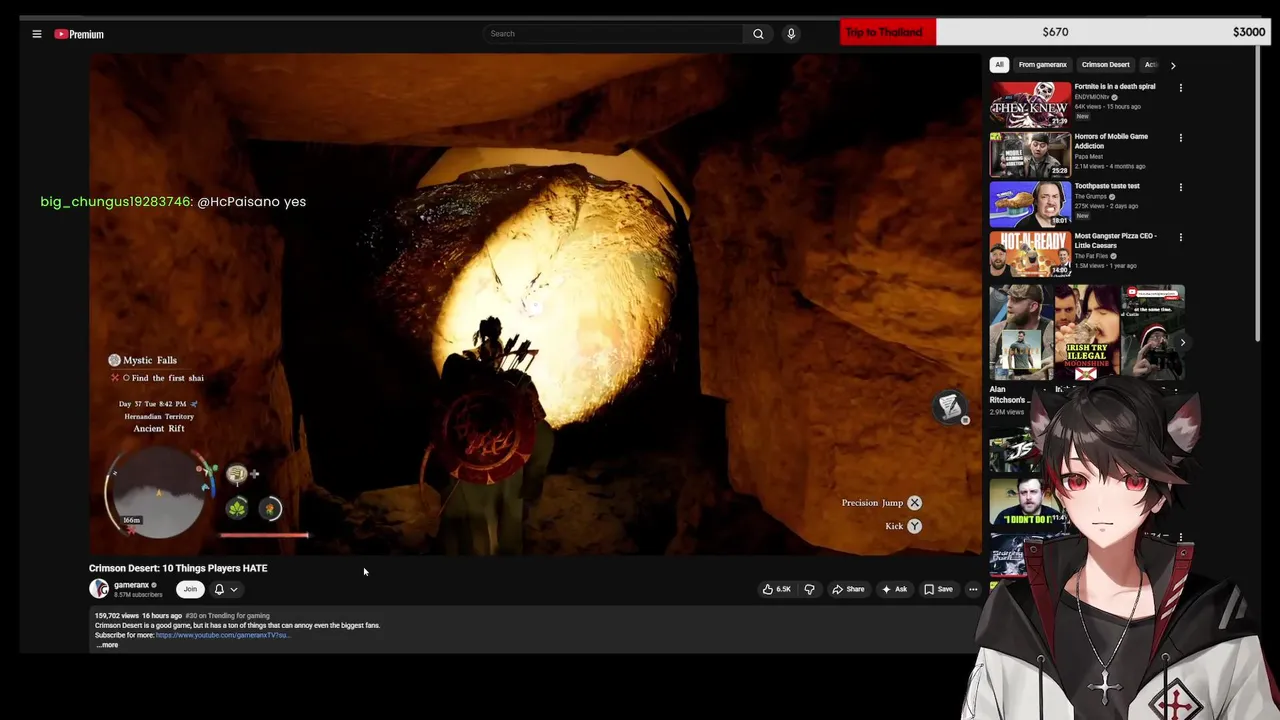Open options menu for Mobile Game Addiction video

click(x=1181, y=138)
